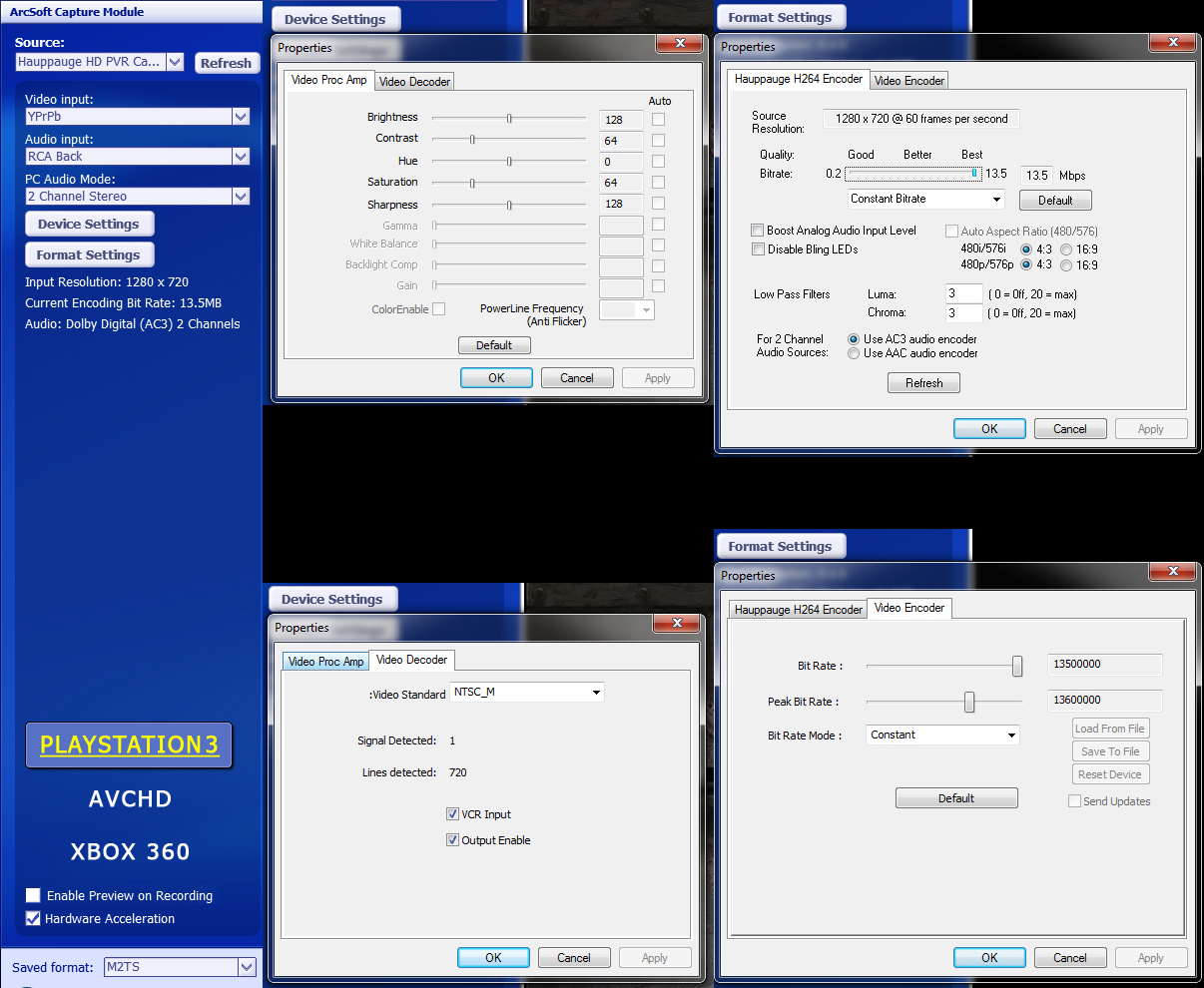Open the Source device dropdown
Screen dimensions: 1204x988
click(x=100, y=62)
